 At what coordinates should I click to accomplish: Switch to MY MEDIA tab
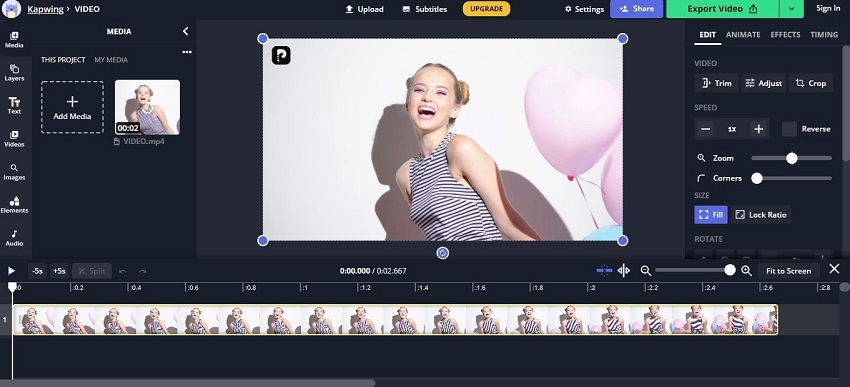coord(111,60)
